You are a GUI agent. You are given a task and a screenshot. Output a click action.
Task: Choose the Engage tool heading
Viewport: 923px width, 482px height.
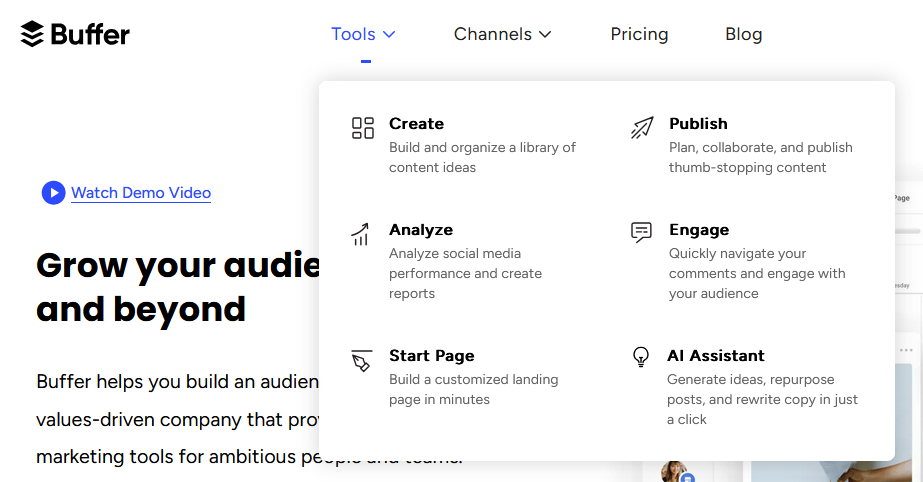click(x=699, y=230)
